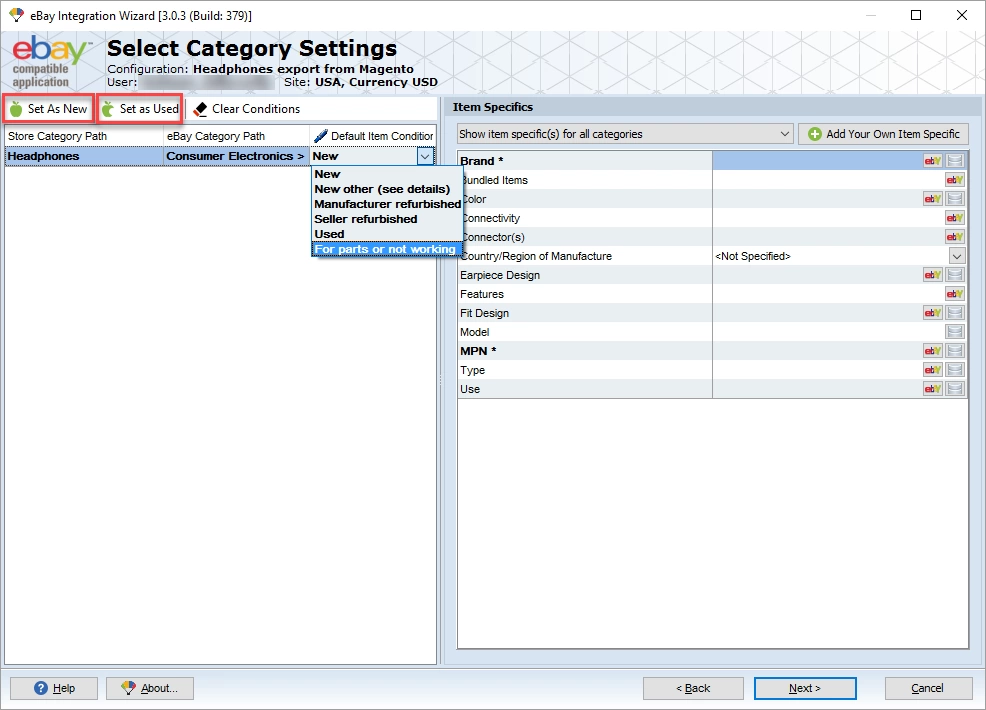Click the database icon for Fit Design
Viewport: 986px width, 710px height.
click(955, 313)
